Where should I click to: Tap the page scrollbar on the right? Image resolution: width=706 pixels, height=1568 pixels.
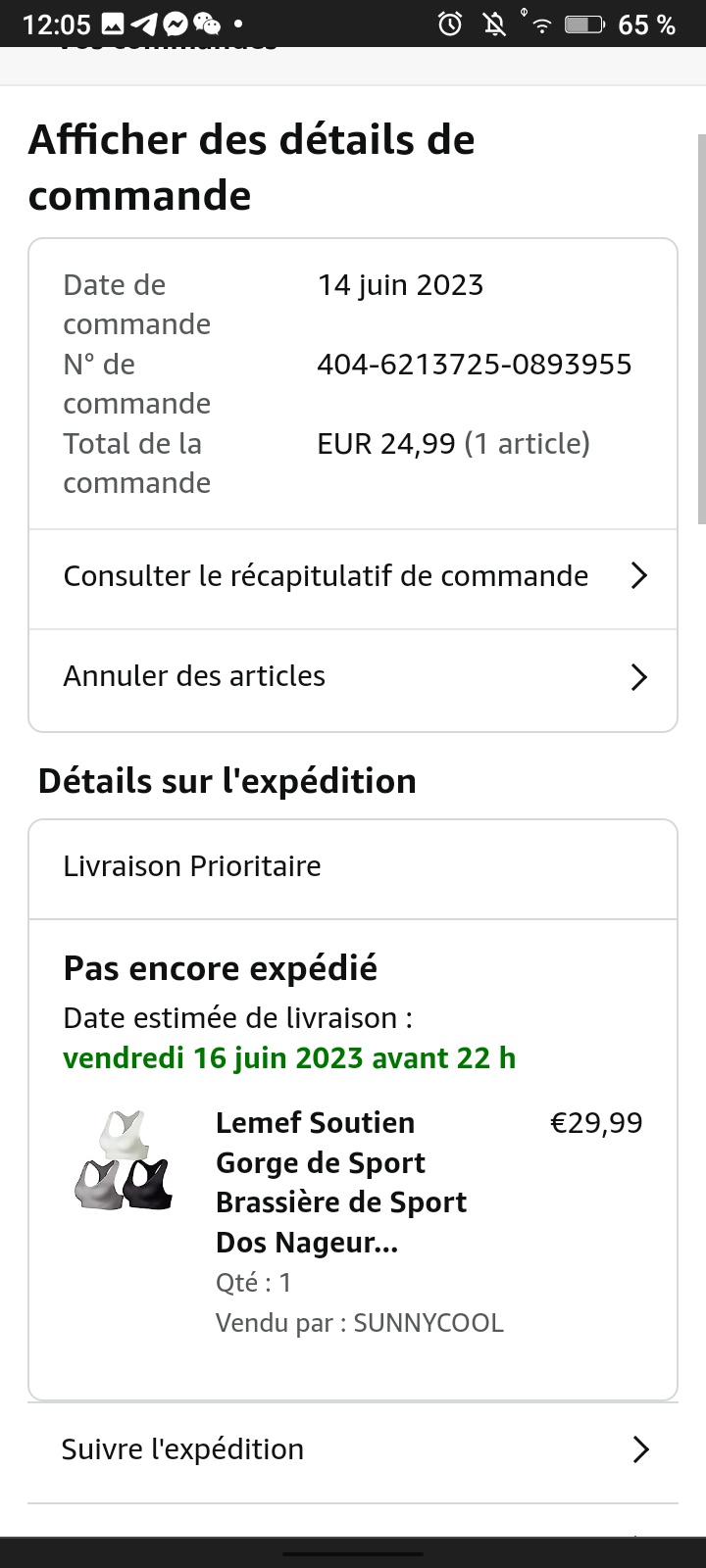[x=700, y=328]
